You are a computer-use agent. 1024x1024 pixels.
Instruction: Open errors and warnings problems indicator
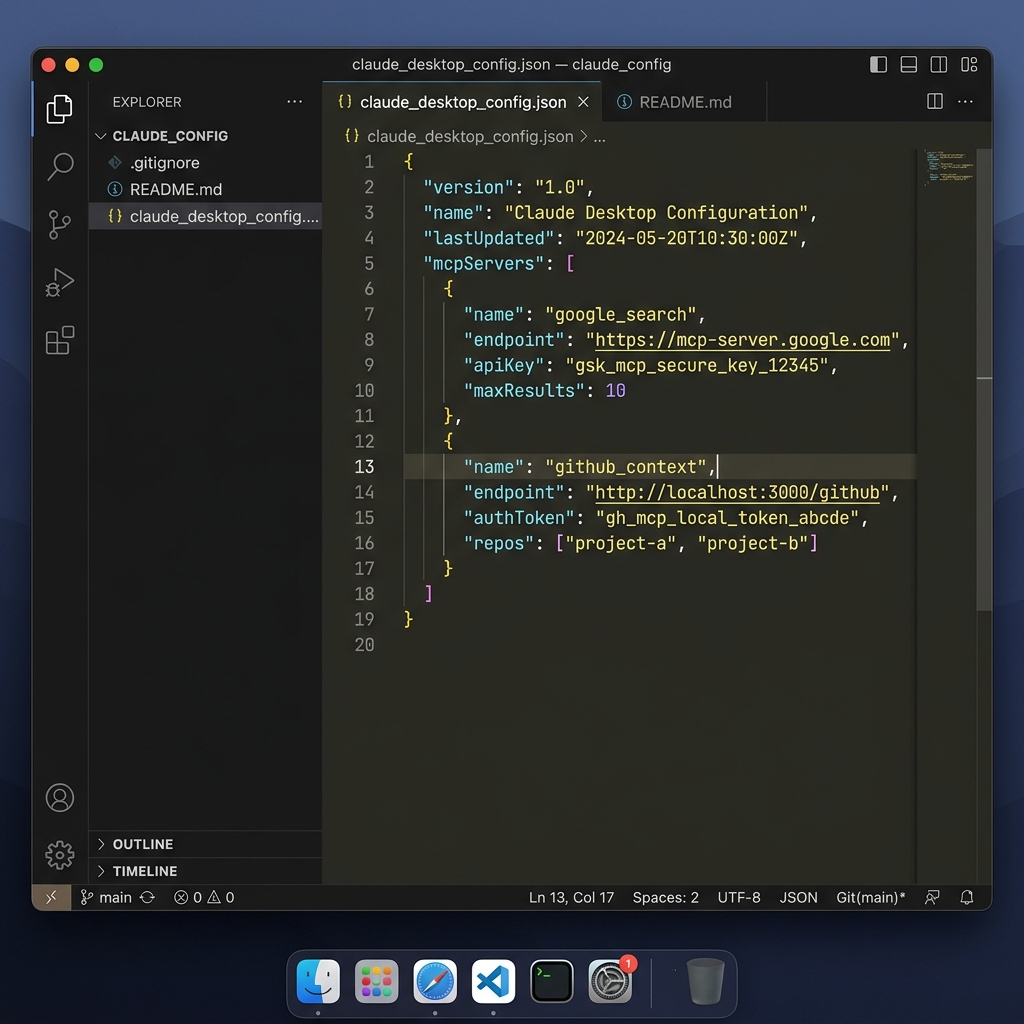tap(204, 897)
